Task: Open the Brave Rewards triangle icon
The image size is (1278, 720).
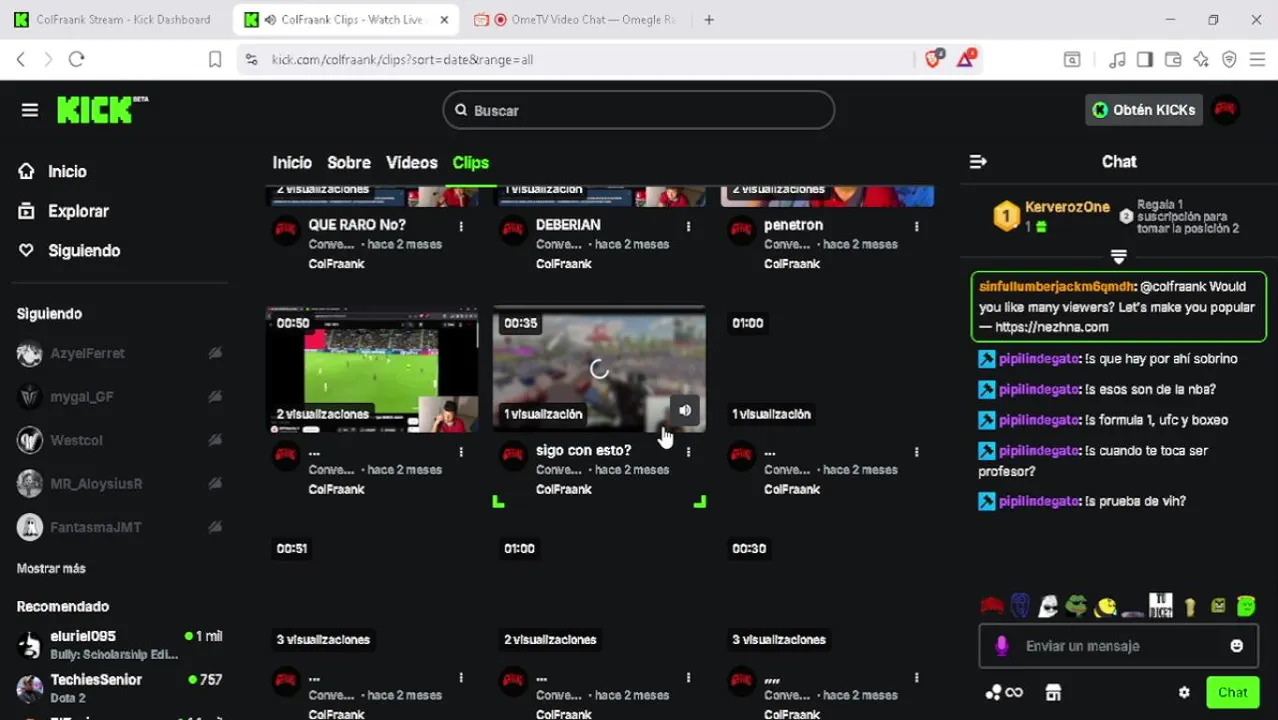Action: tap(966, 59)
